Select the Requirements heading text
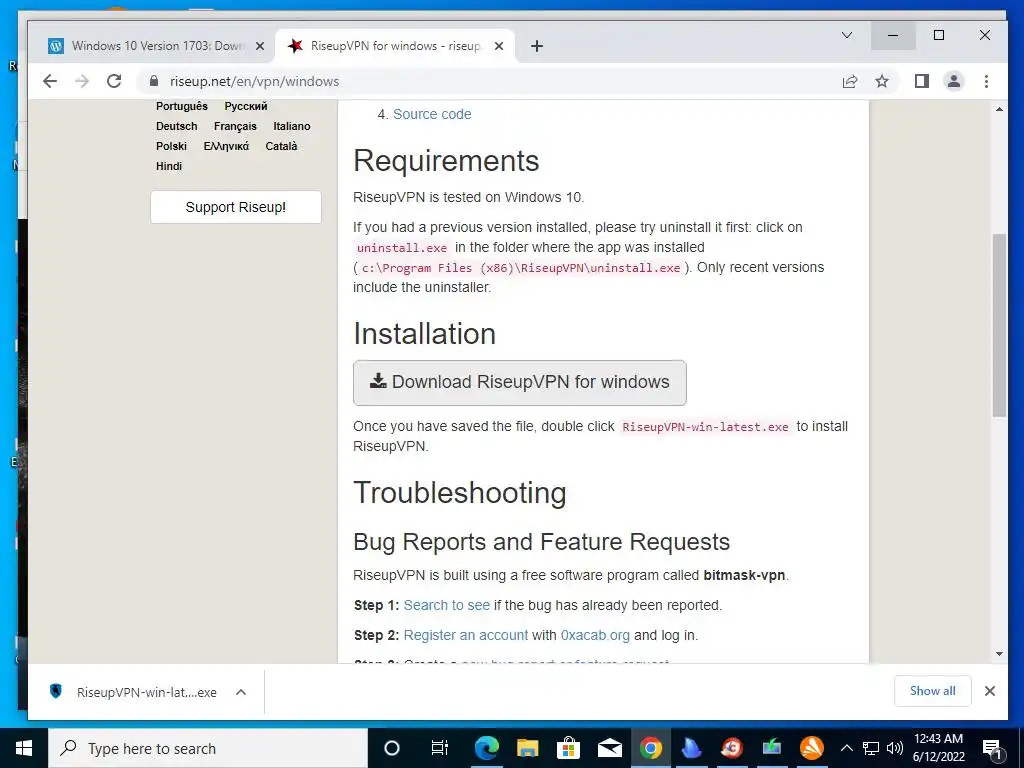This screenshot has width=1024, height=768. point(446,161)
